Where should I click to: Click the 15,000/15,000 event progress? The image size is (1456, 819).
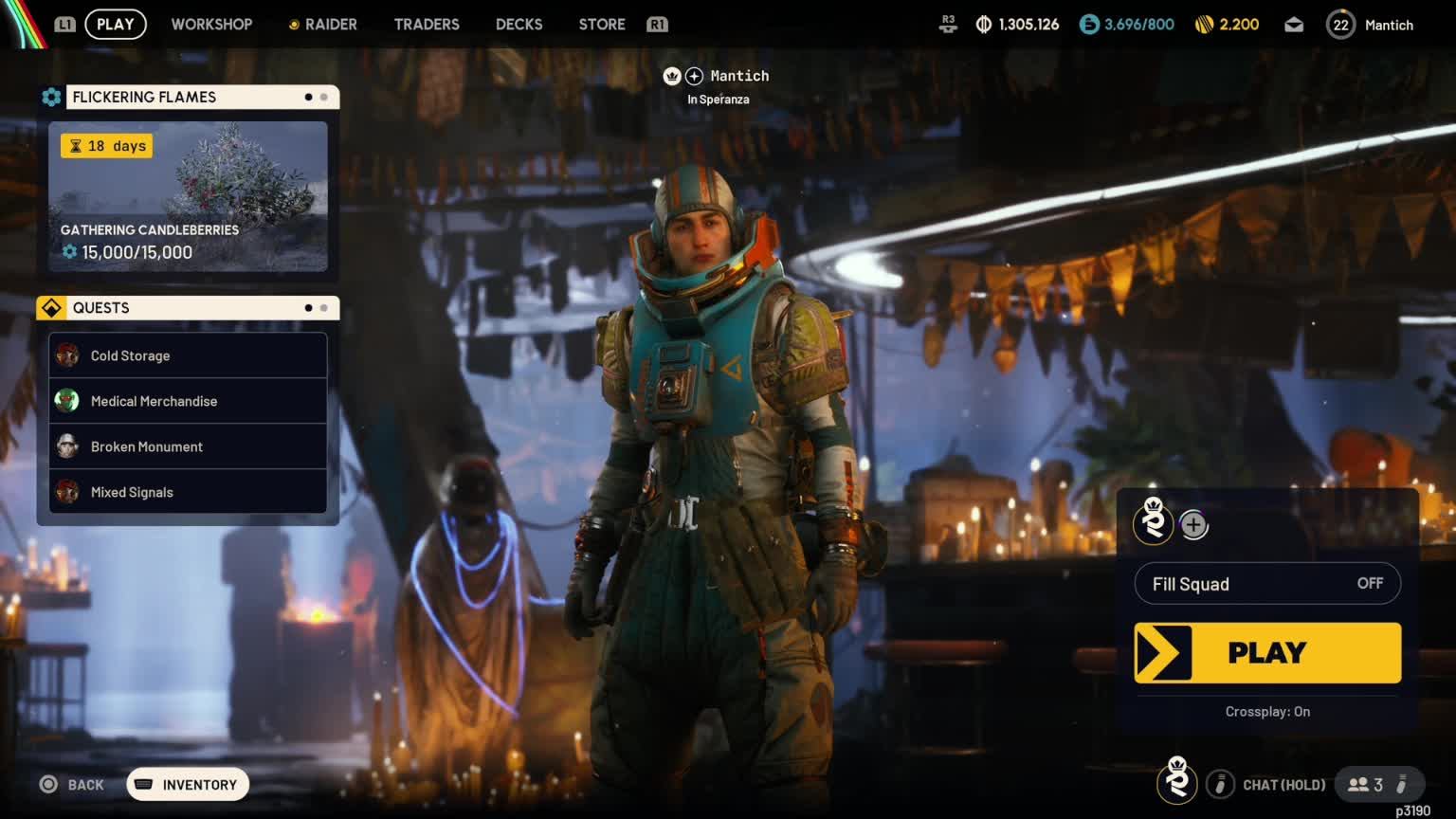[x=127, y=252]
